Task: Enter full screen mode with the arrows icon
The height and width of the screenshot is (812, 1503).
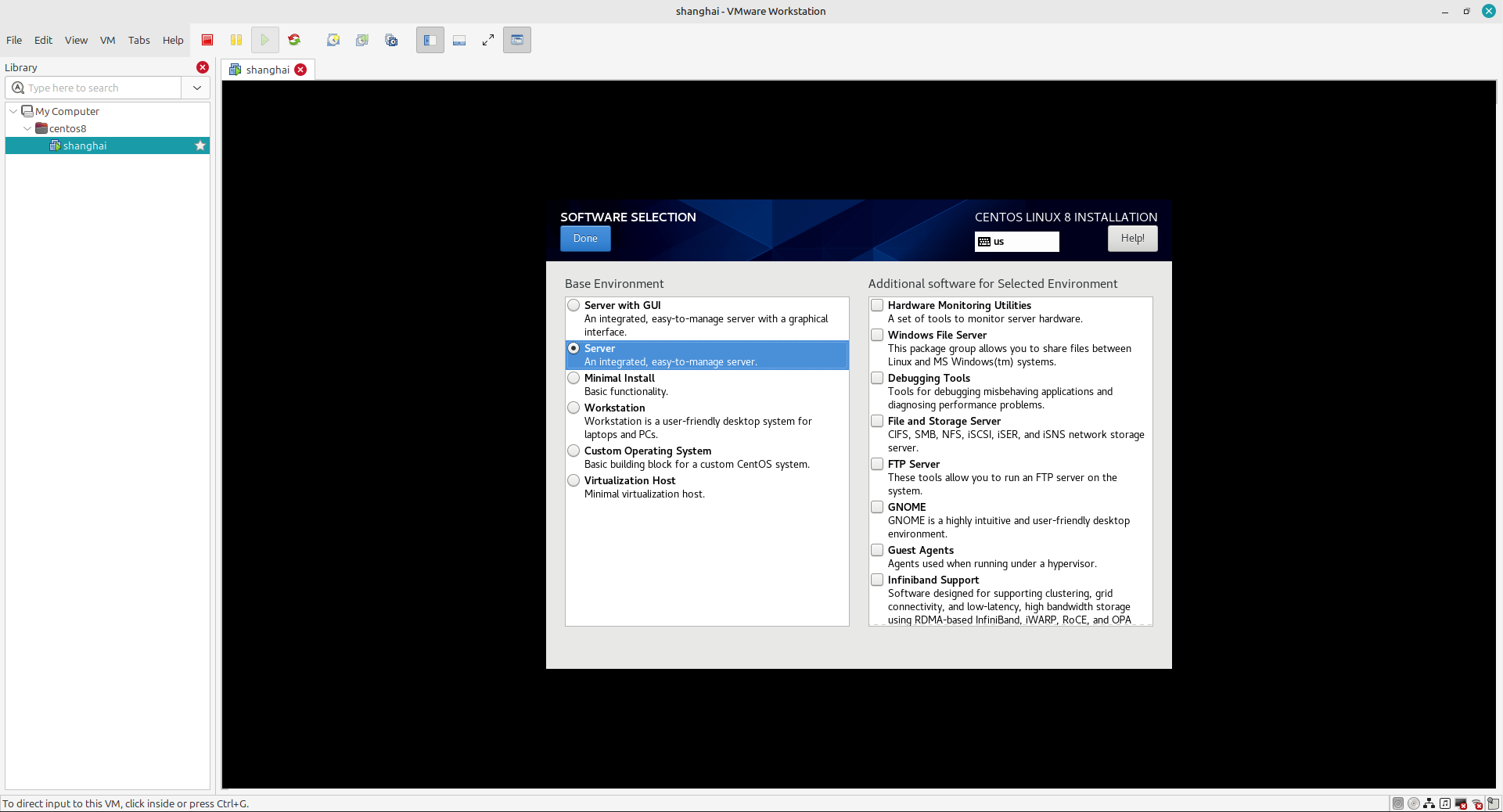Action: click(x=488, y=40)
